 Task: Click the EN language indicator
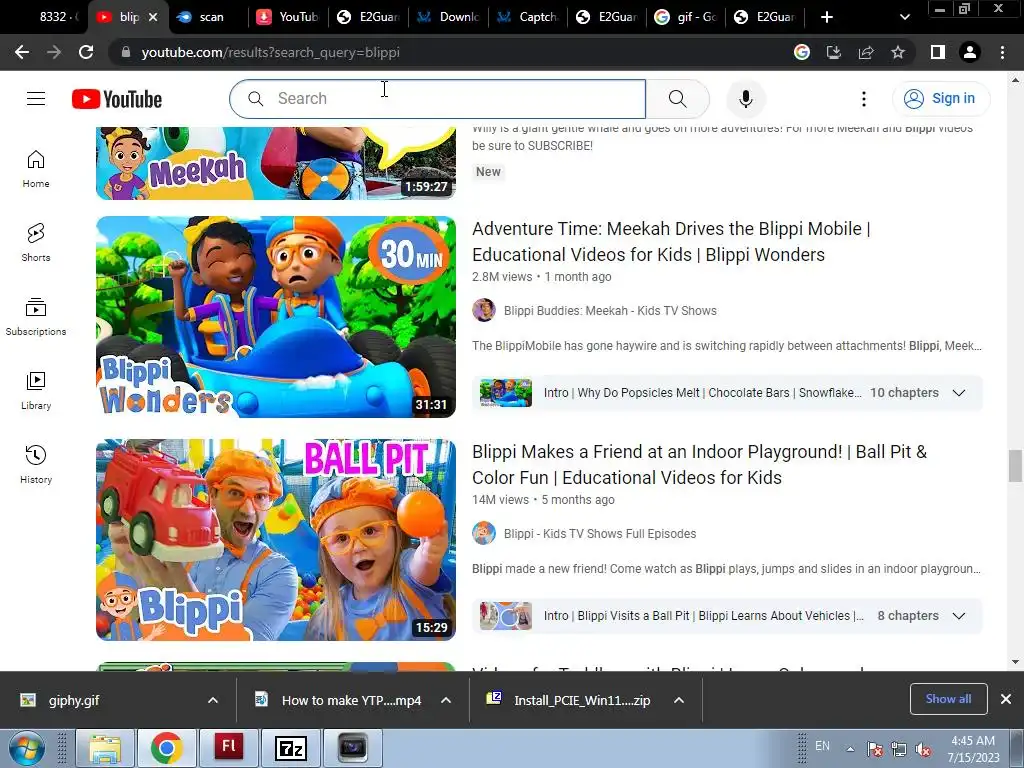pyautogui.click(x=822, y=746)
